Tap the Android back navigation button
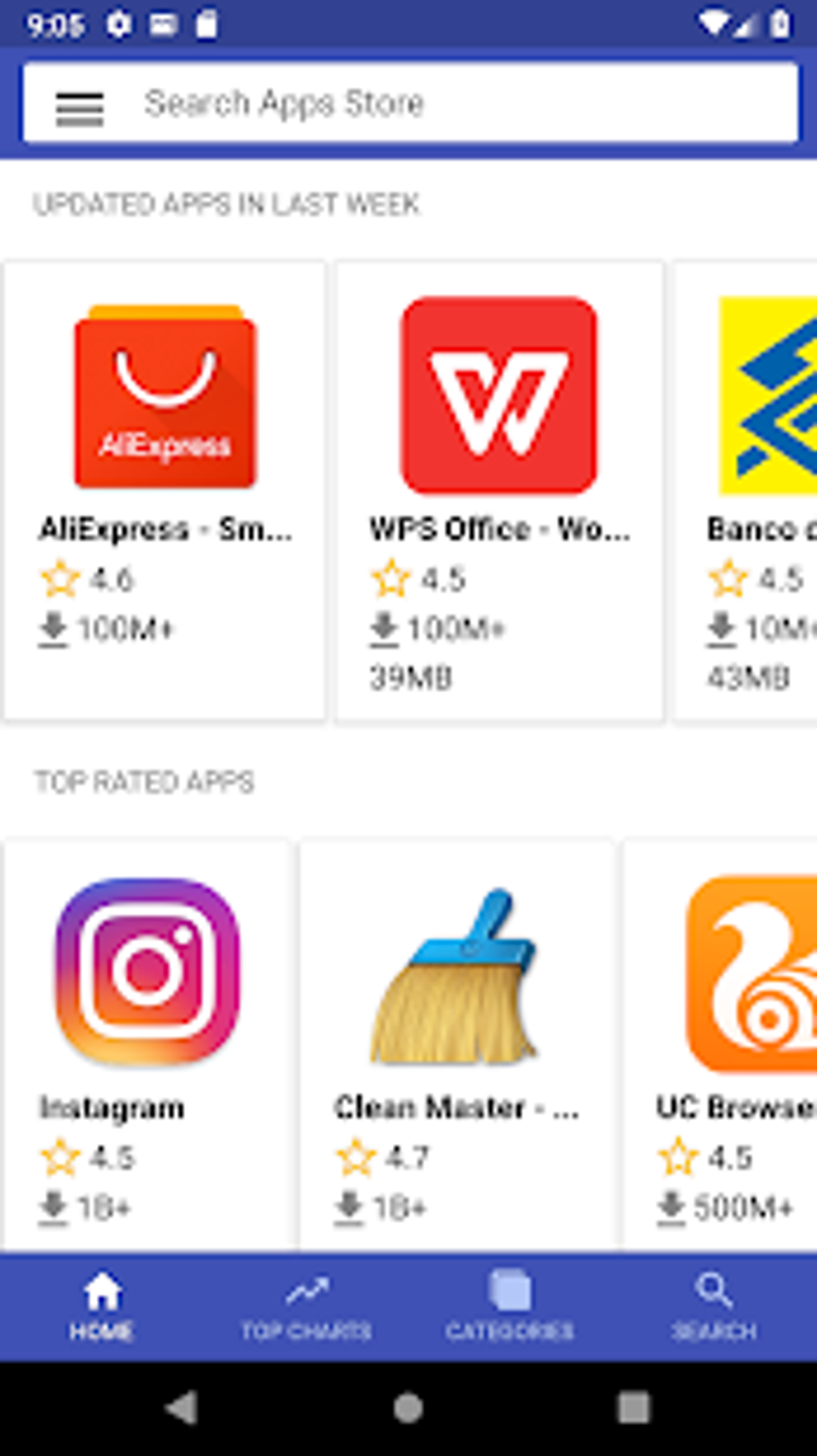The width and height of the screenshot is (817, 1456). 183,1407
